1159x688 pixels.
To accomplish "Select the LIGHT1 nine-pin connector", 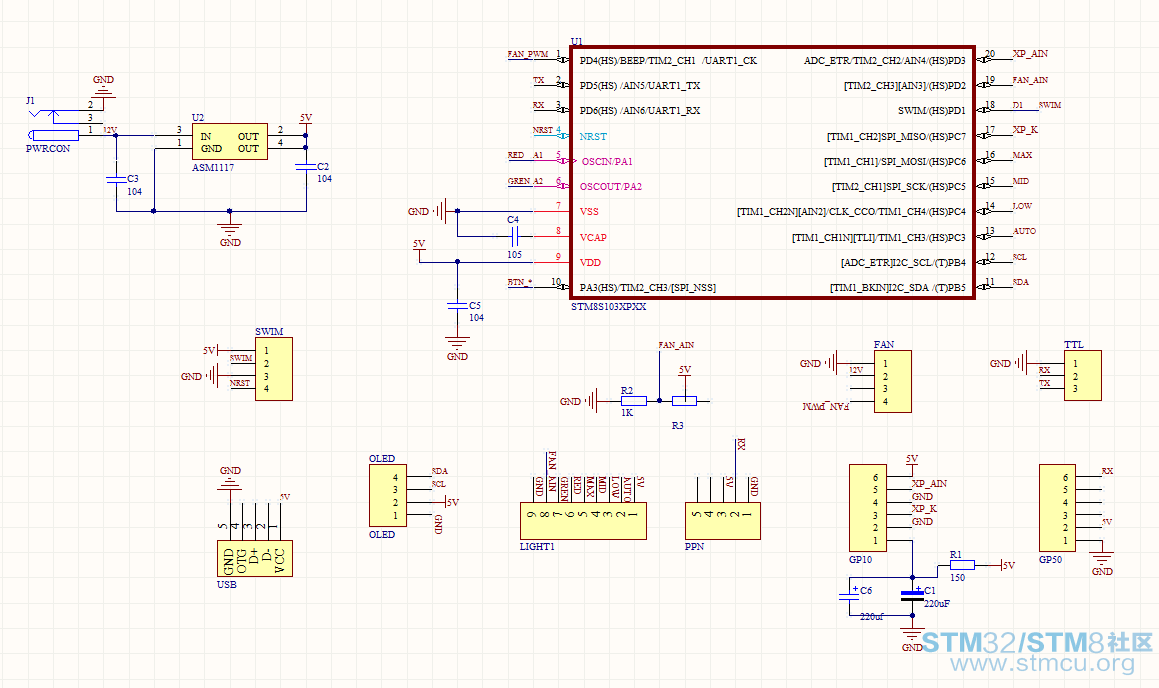I will (583, 521).
